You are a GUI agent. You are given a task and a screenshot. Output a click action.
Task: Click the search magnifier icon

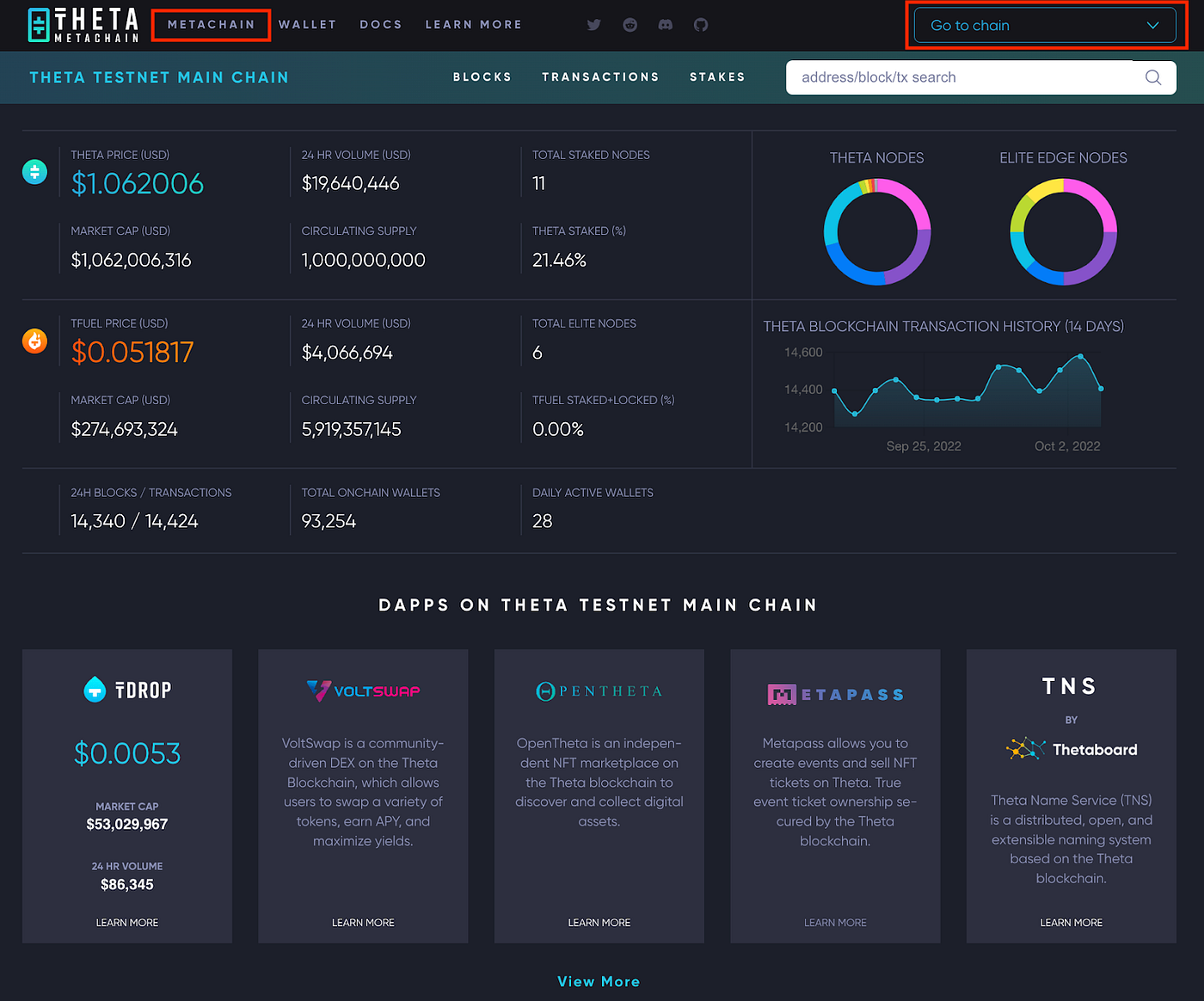pos(1153,77)
